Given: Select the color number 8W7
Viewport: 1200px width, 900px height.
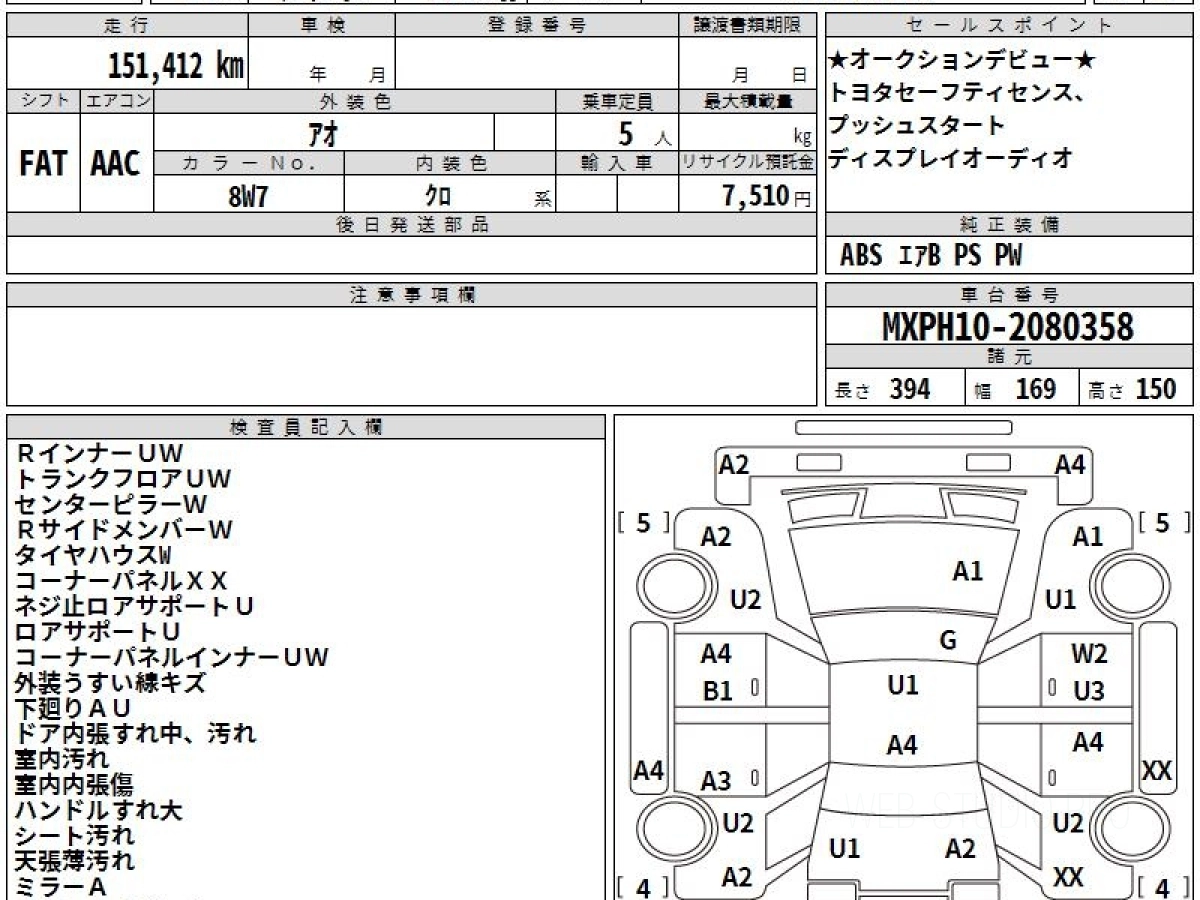Looking at the screenshot, I should [248, 197].
